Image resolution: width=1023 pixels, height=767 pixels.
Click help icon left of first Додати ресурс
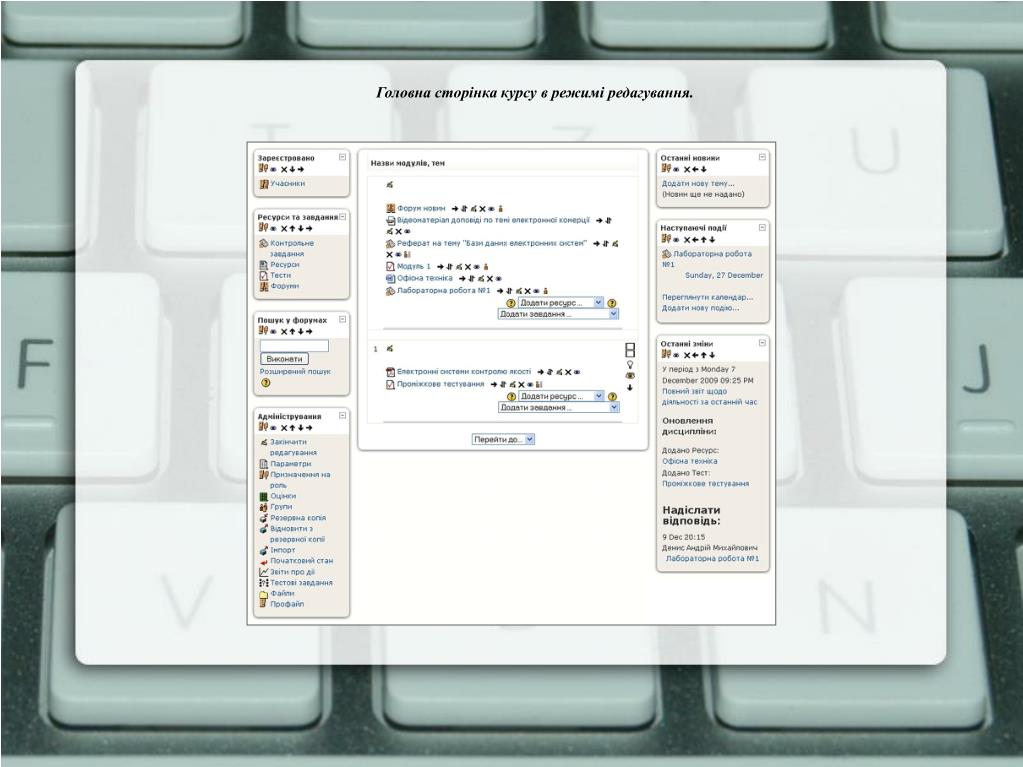[x=511, y=303]
